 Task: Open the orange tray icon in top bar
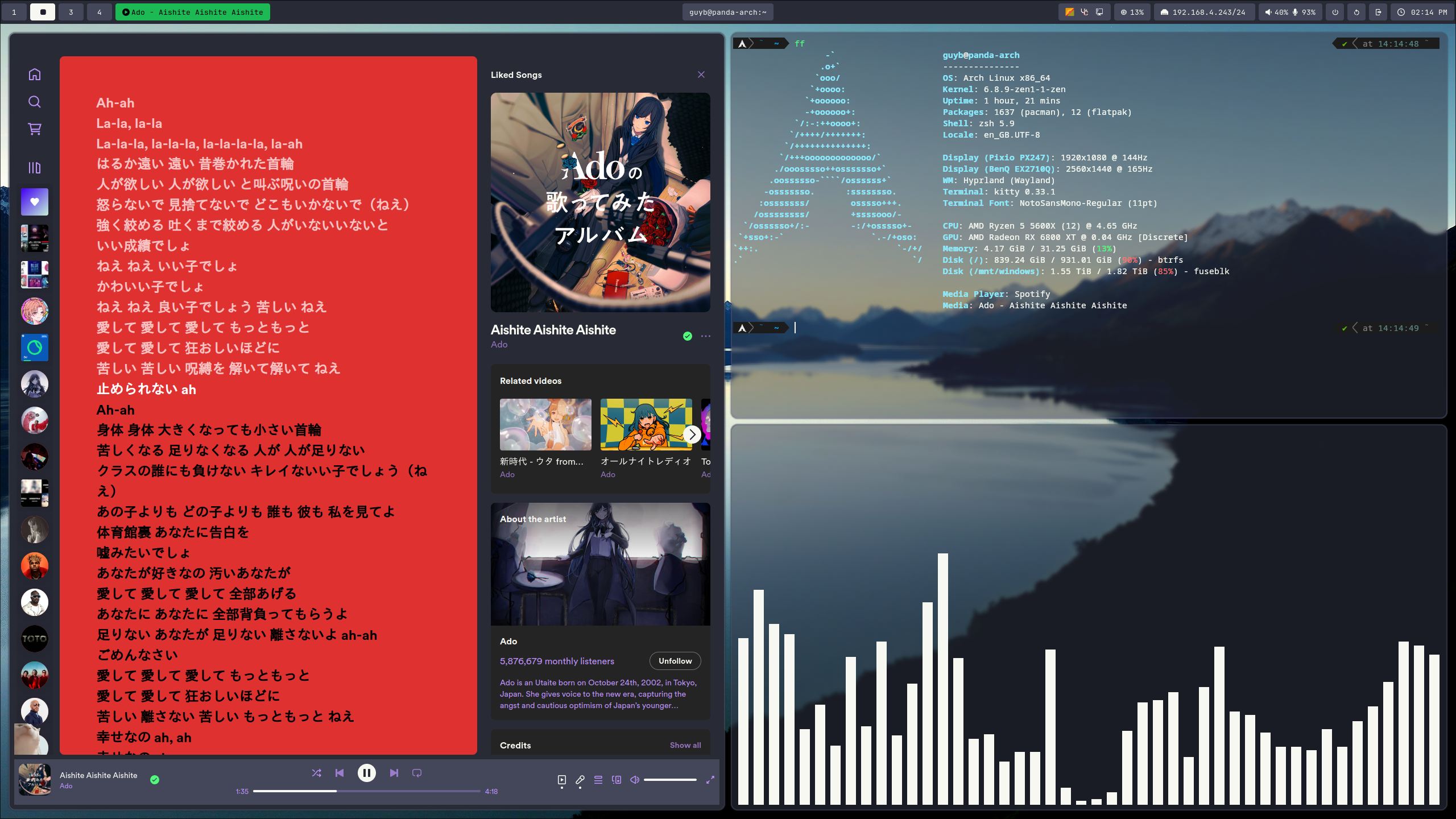1070,12
